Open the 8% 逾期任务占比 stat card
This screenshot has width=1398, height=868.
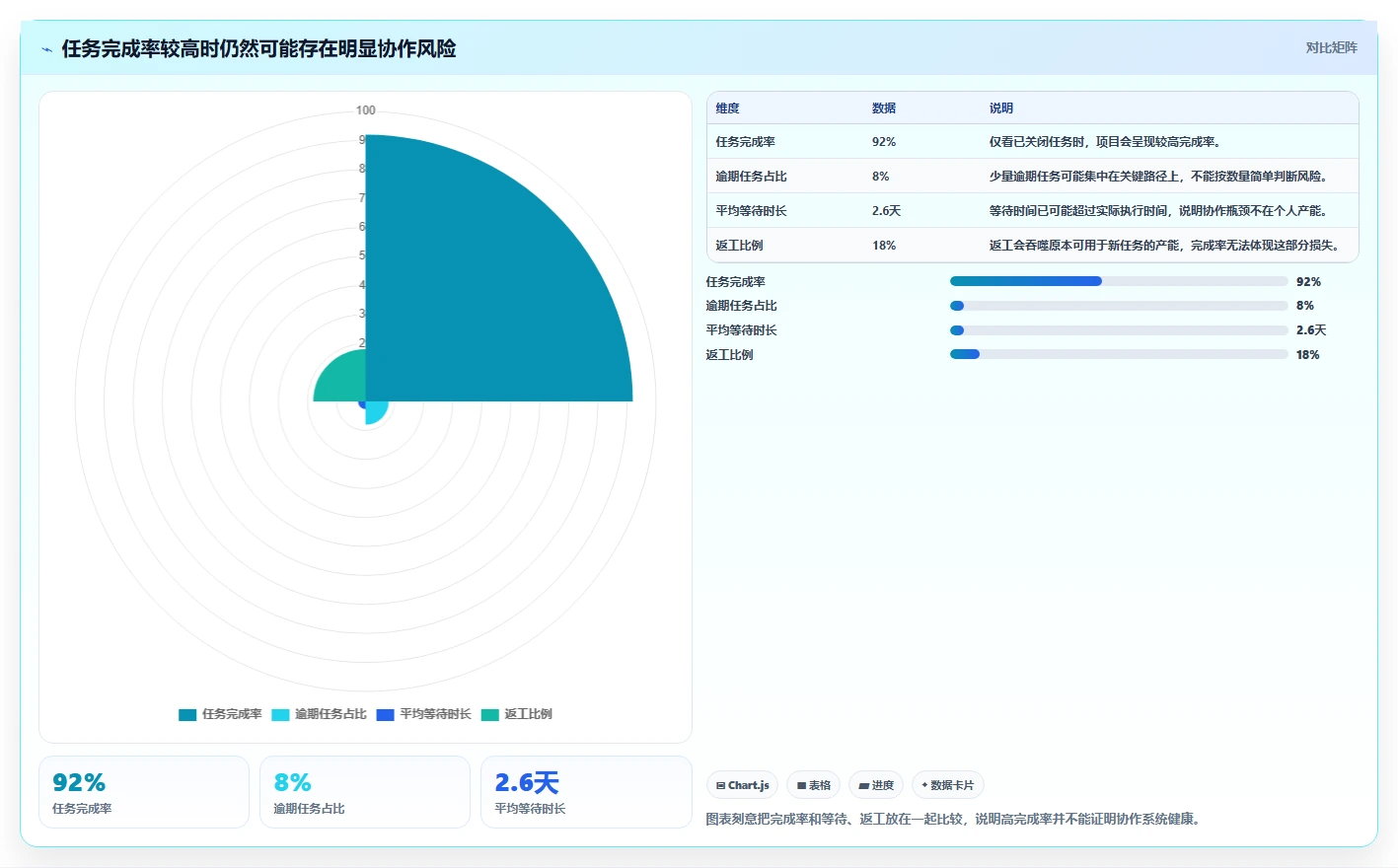click(x=365, y=792)
